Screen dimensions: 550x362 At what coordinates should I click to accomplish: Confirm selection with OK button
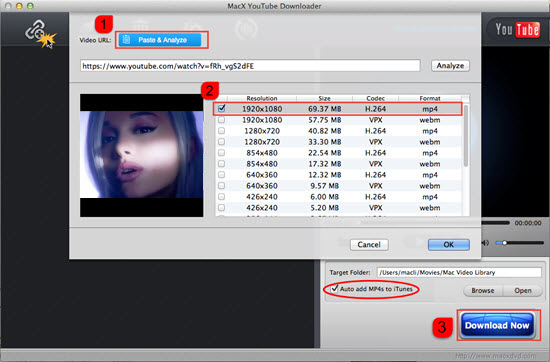click(x=449, y=244)
